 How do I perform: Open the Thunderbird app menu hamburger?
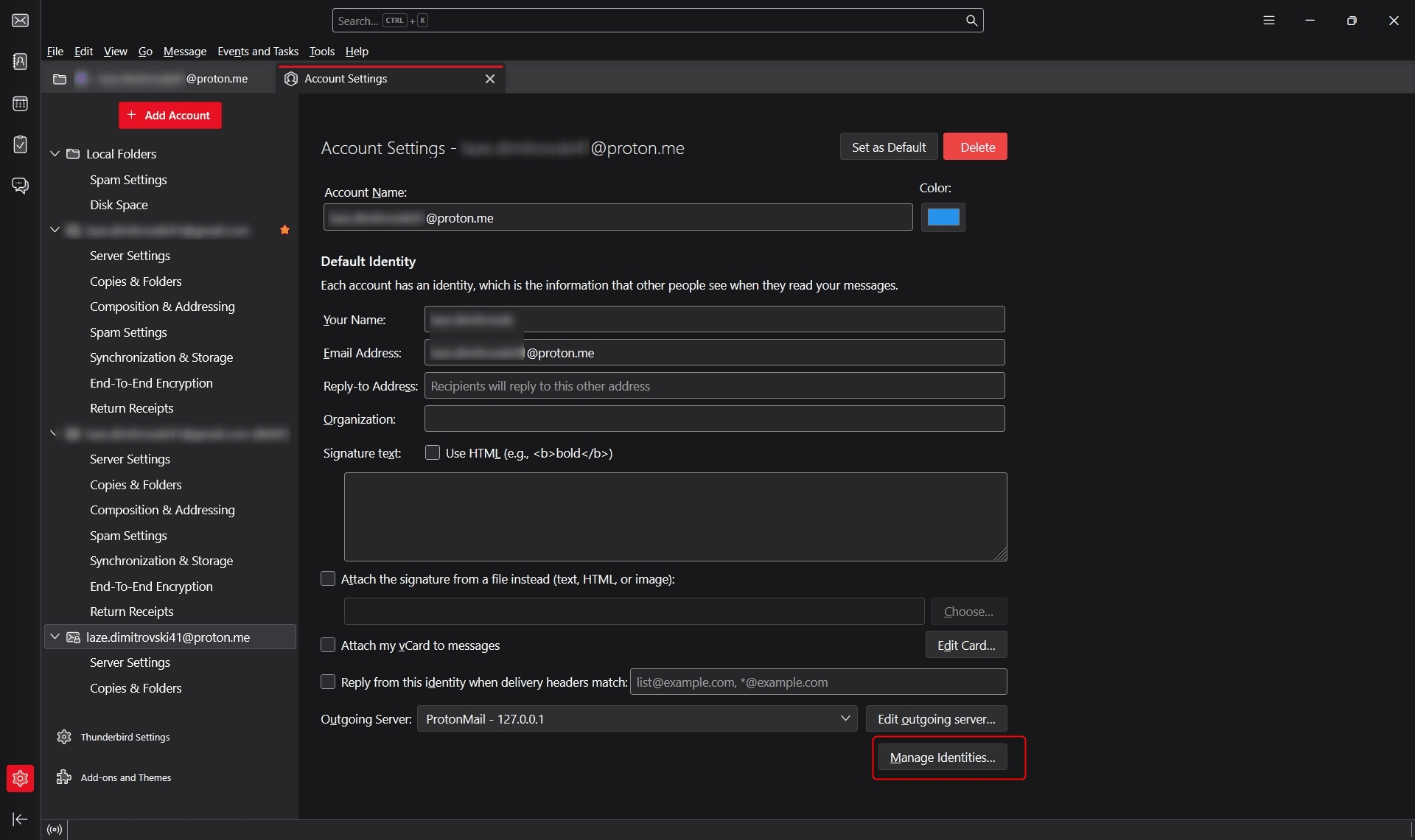click(x=1268, y=21)
